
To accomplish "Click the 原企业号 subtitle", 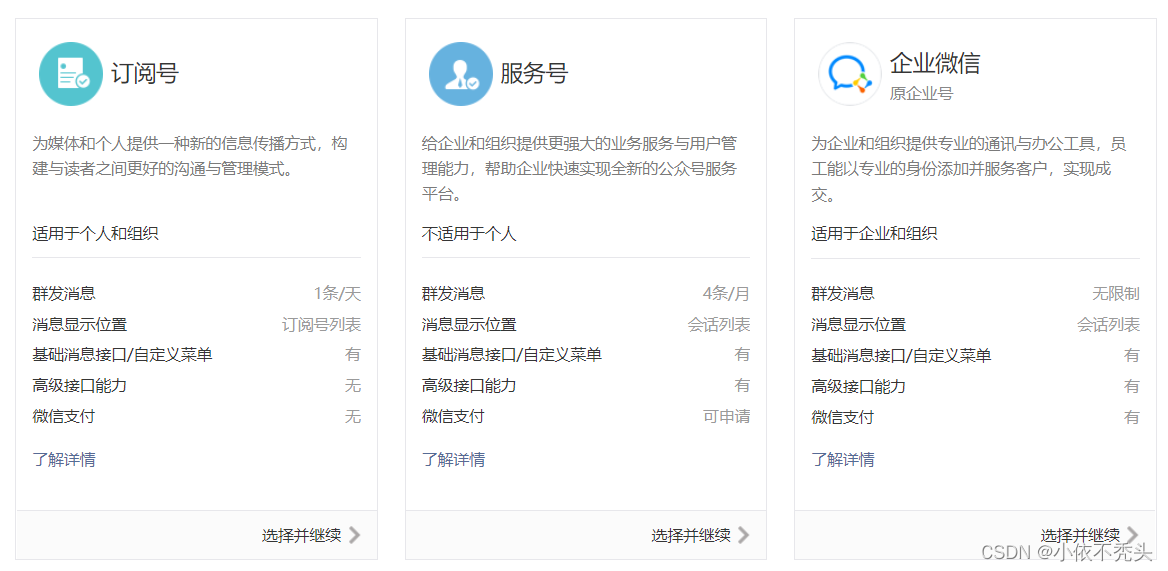I will (x=921, y=94).
